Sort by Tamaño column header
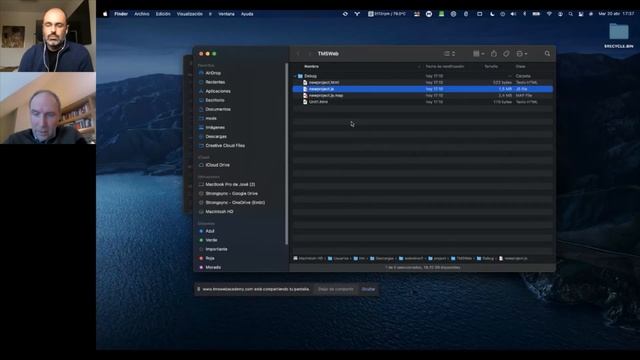640x360 pixels. [491, 66]
